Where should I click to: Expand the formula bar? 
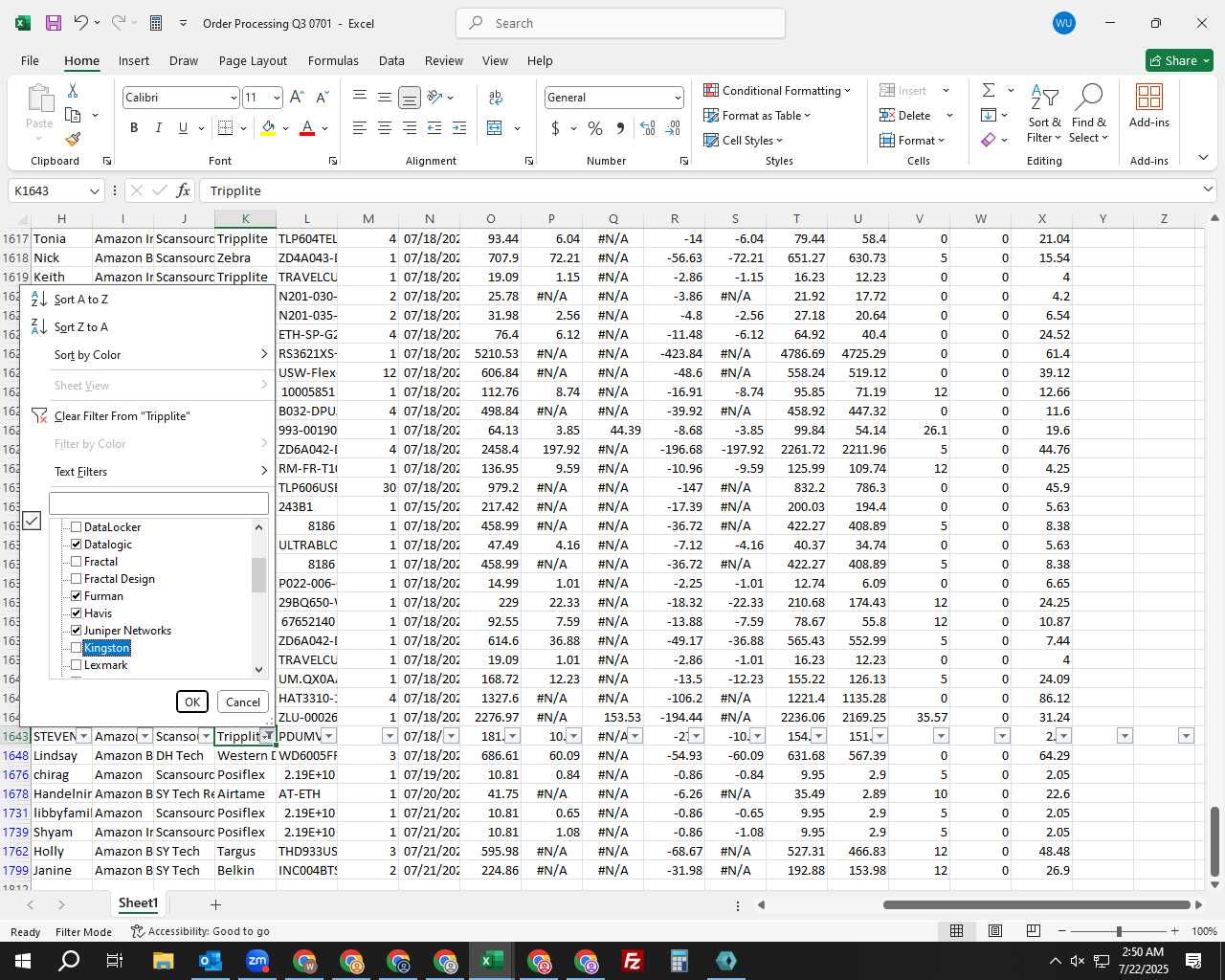pos(1208,190)
